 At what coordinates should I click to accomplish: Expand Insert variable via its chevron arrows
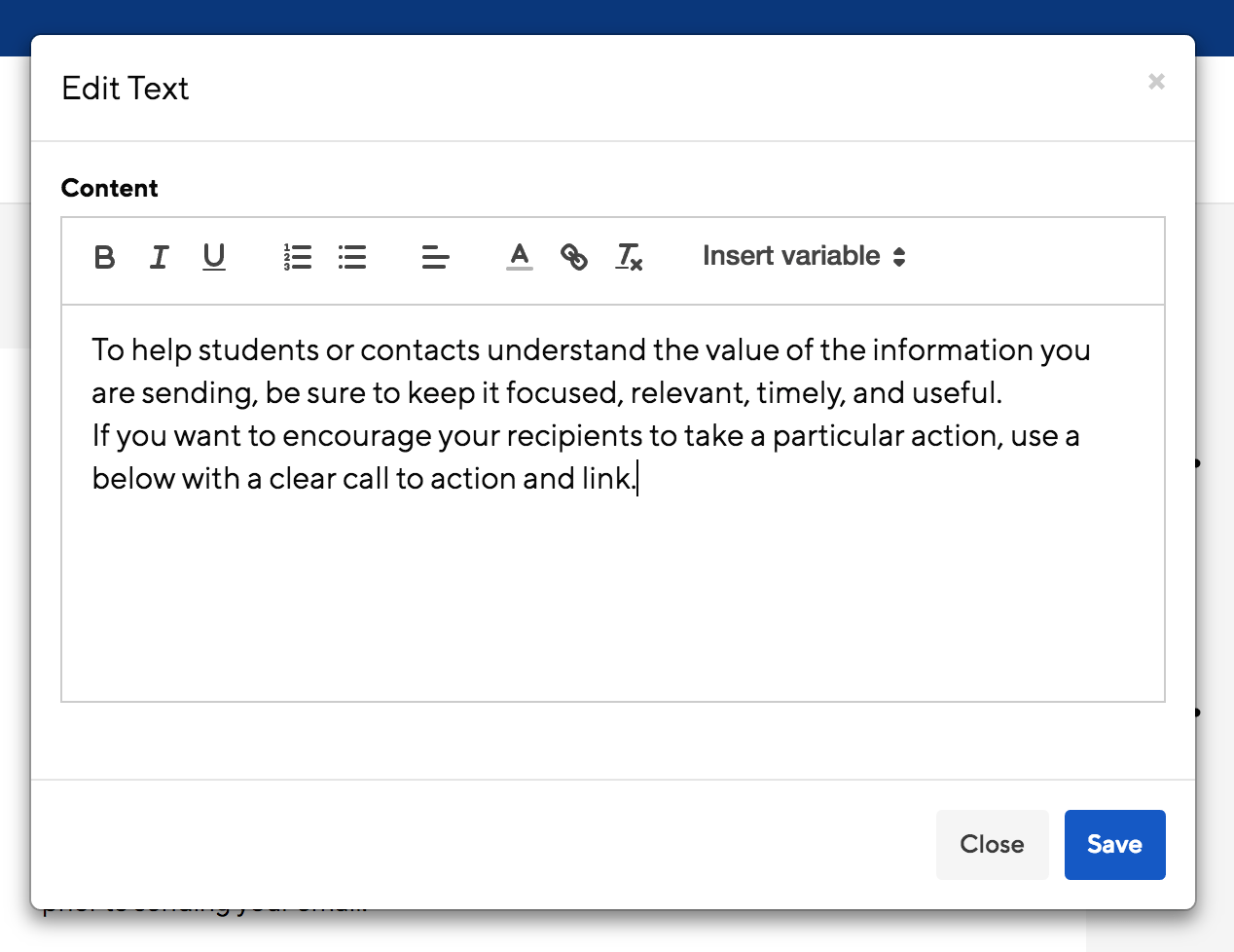click(900, 256)
